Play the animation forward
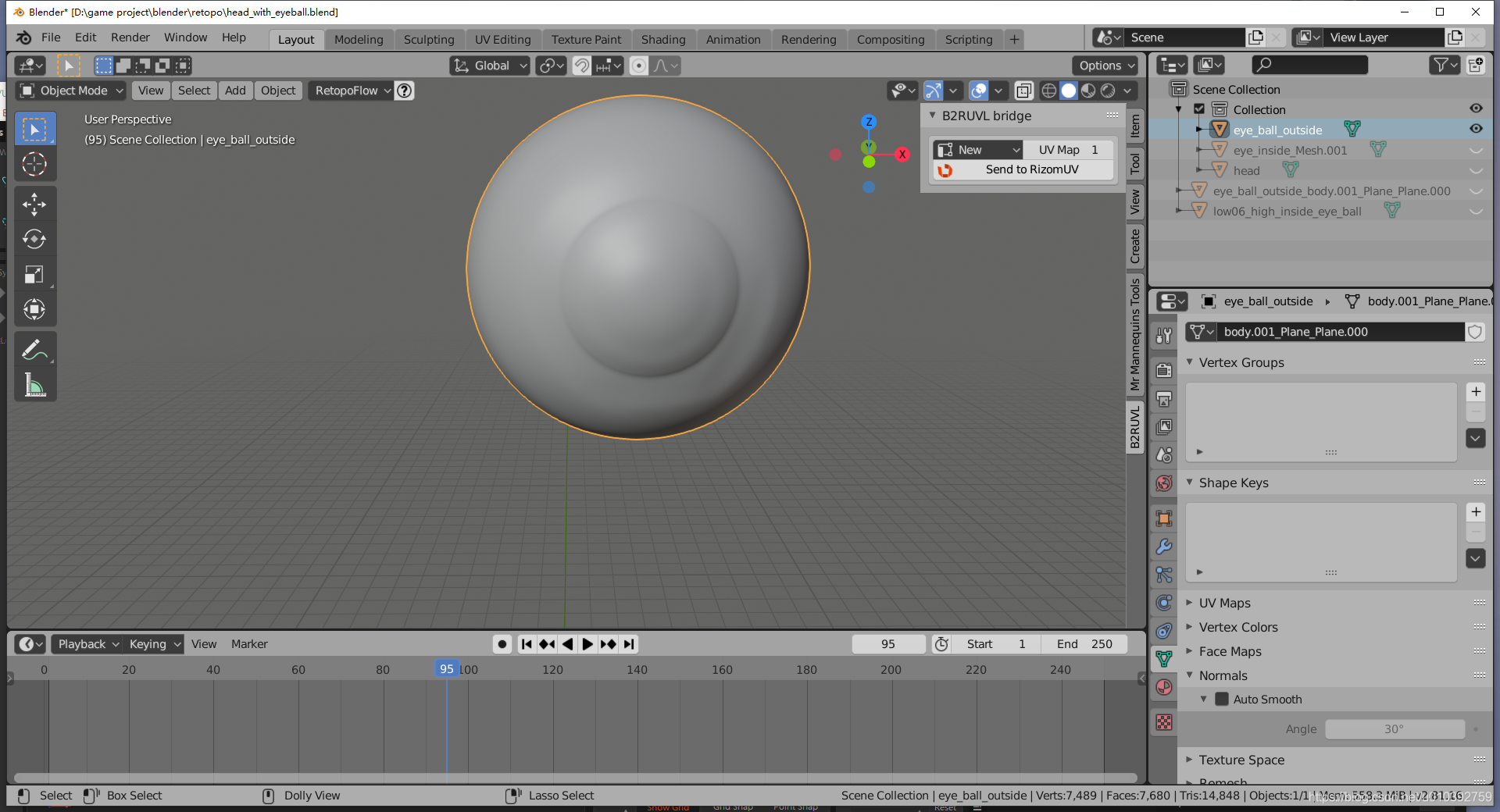This screenshot has width=1500, height=812. (x=587, y=644)
